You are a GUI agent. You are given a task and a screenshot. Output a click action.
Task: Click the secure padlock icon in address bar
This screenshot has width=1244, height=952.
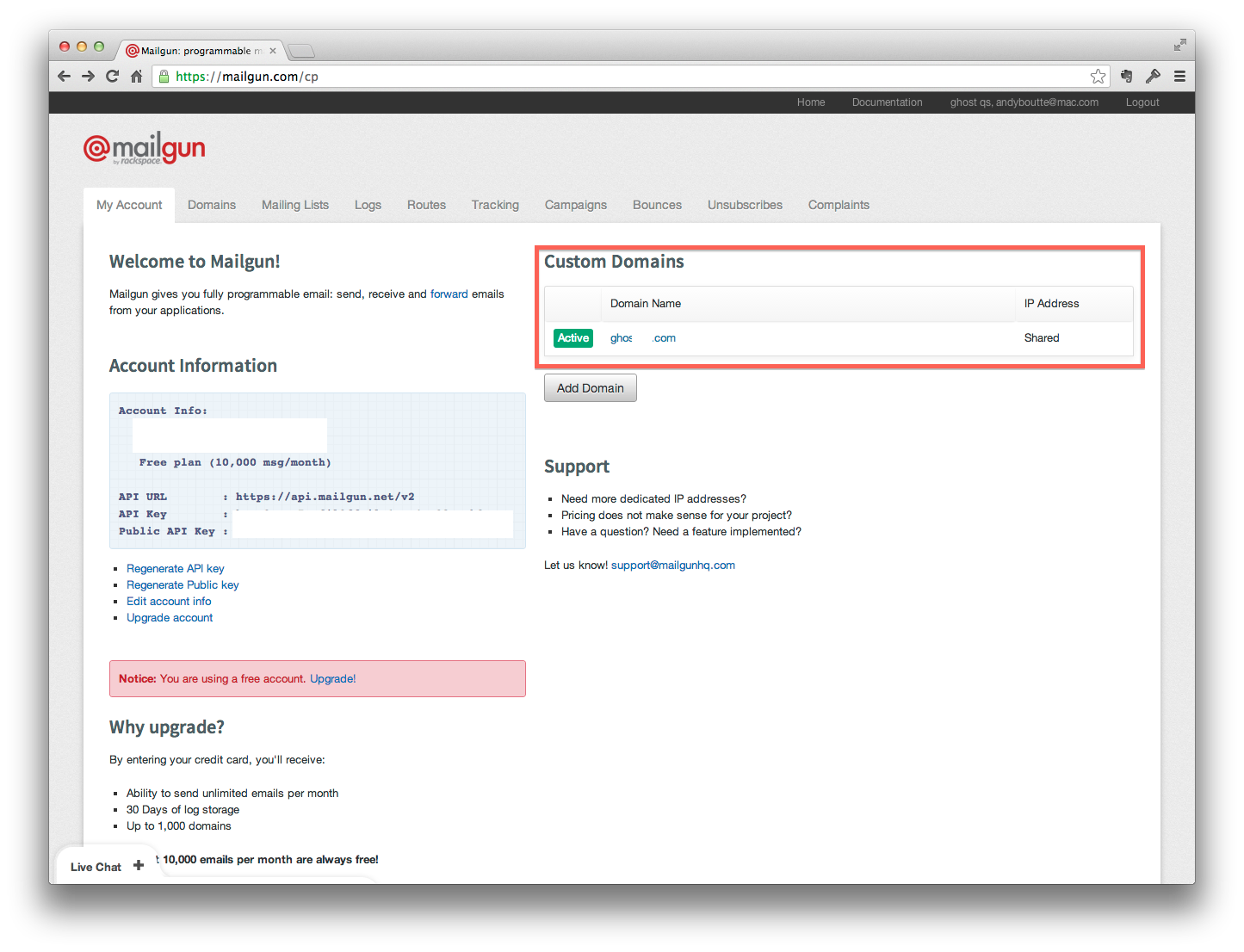point(164,77)
